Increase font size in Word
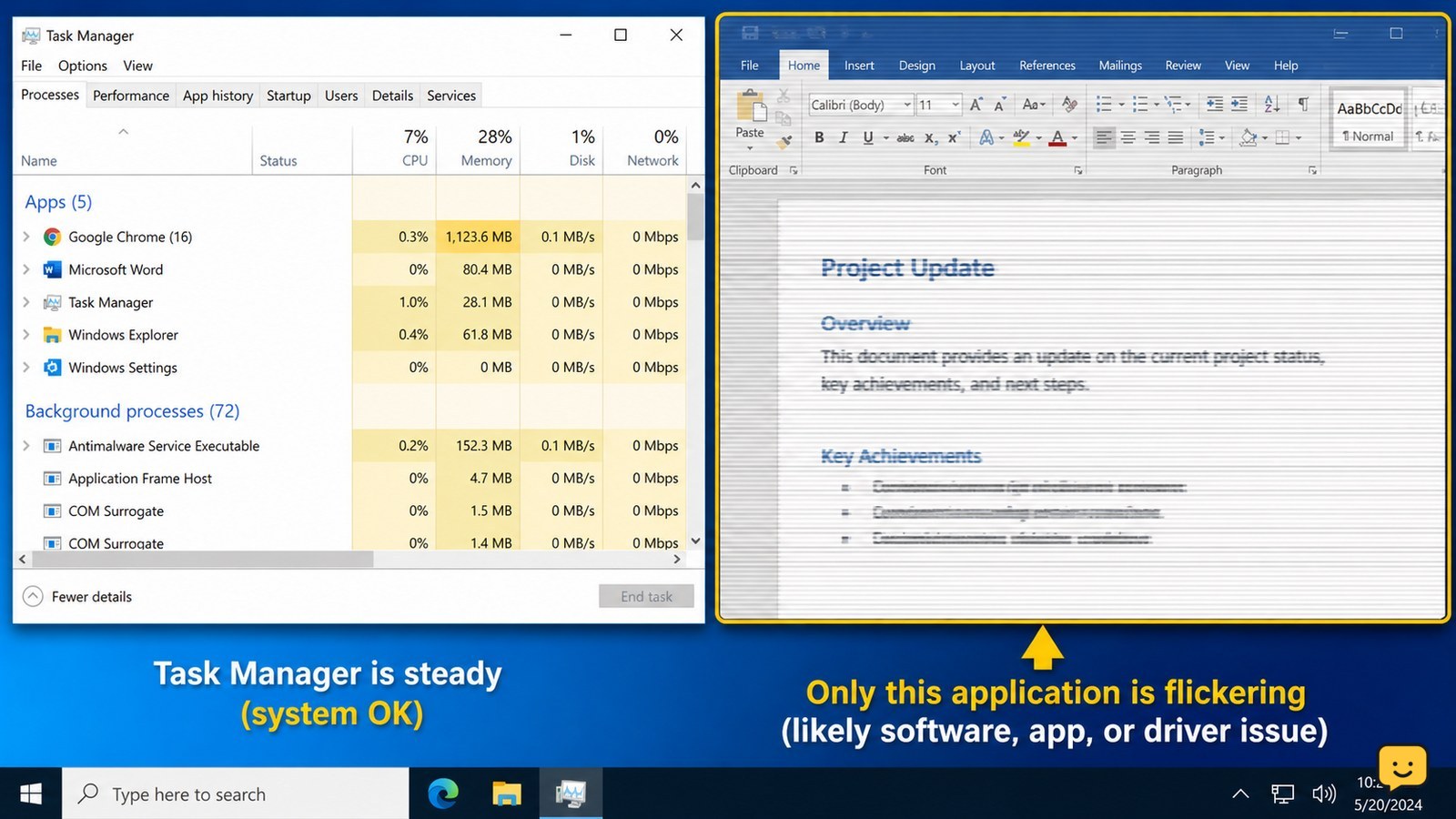The image size is (1456, 819). (x=976, y=105)
